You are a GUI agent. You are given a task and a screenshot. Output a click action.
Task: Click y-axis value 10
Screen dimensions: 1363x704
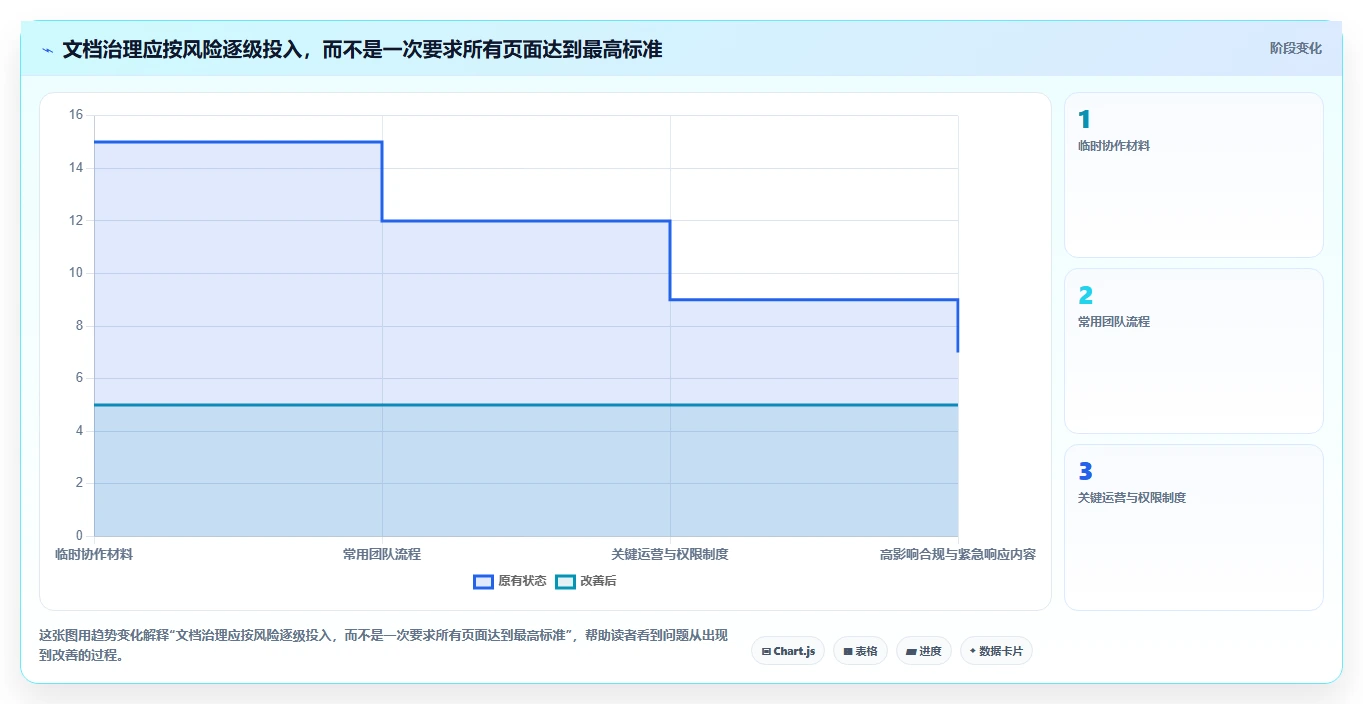[76, 273]
